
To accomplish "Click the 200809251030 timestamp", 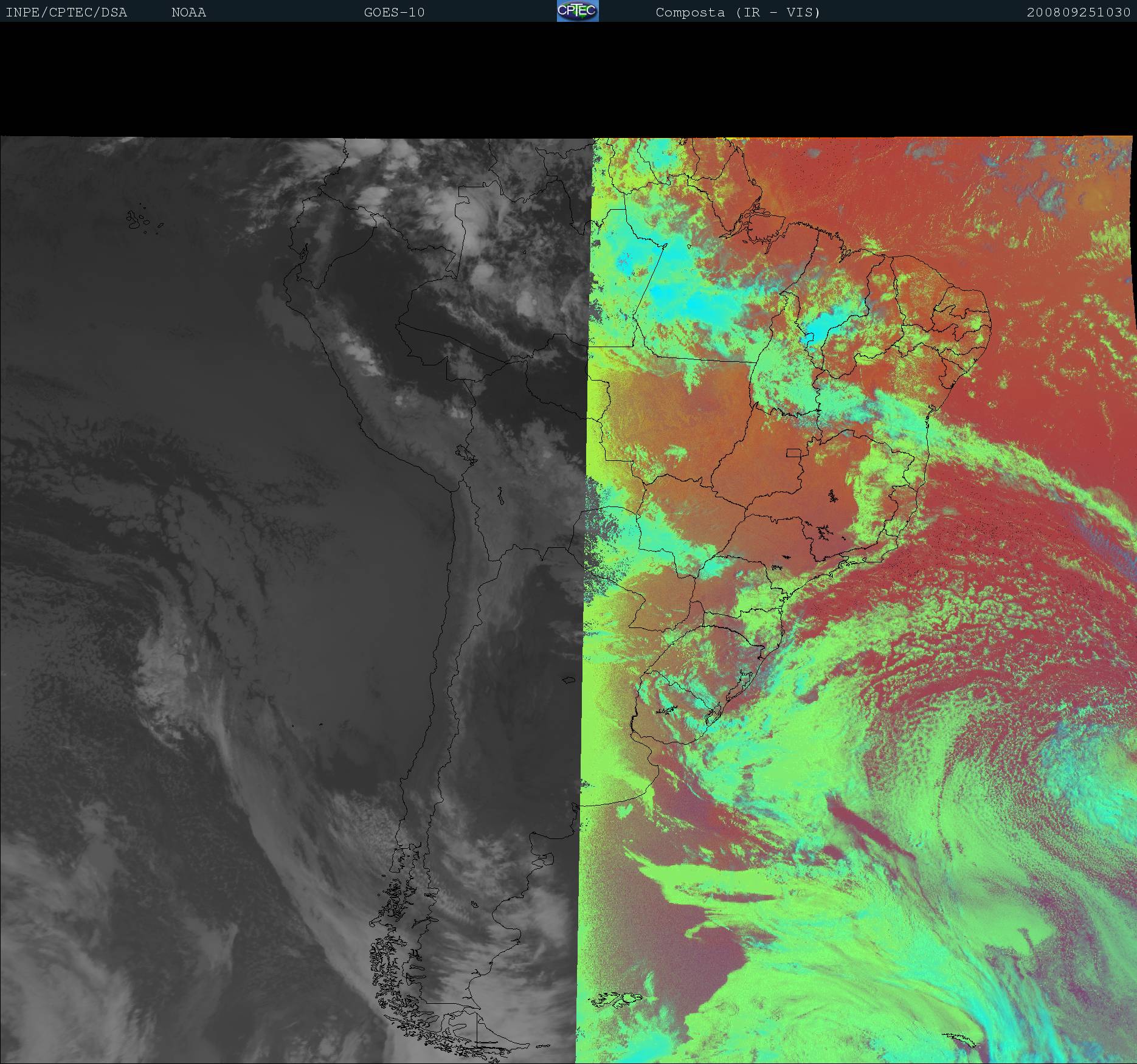I will click(x=1078, y=12).
